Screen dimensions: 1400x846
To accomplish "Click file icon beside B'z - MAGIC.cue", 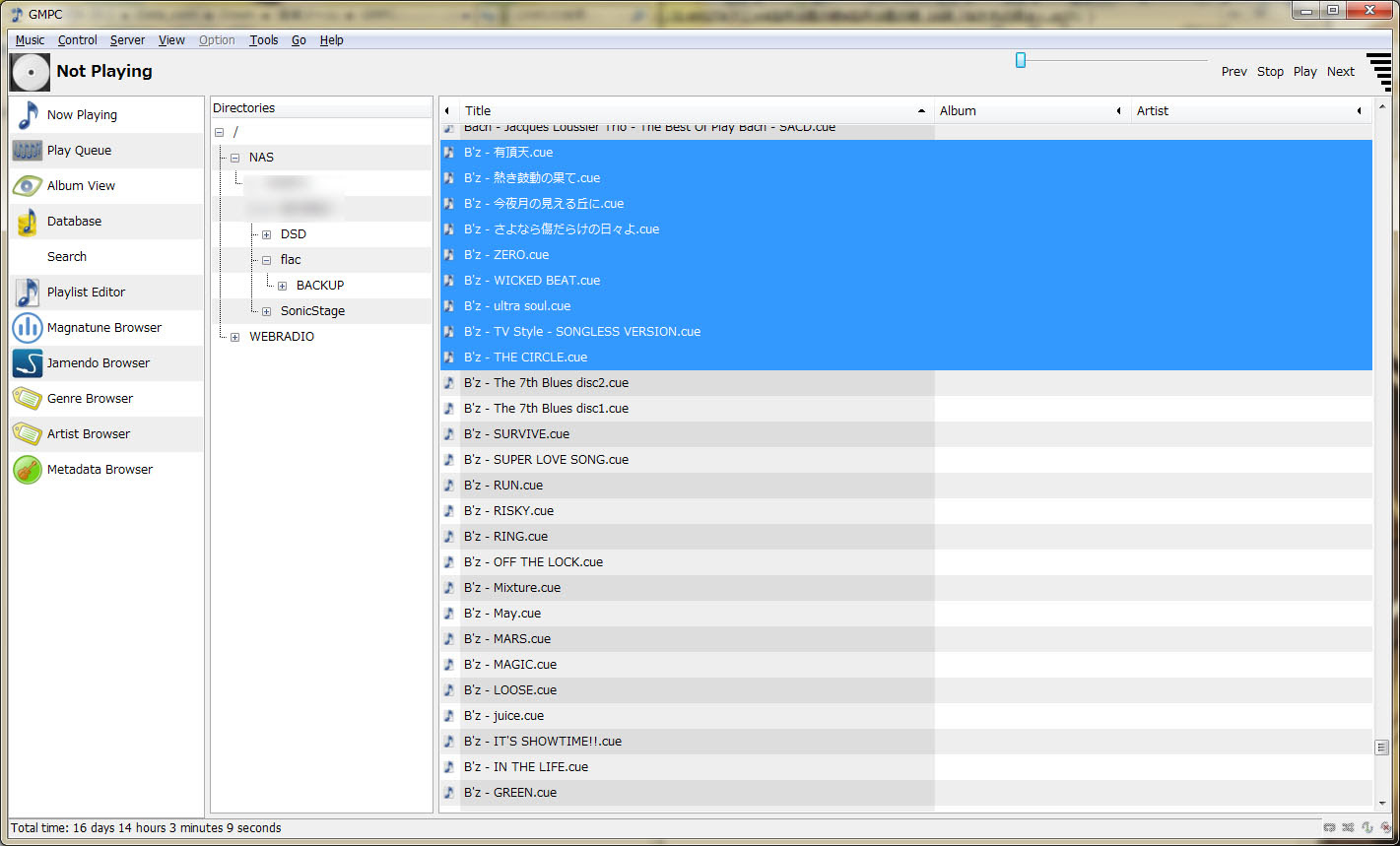I will click(449, 664).
